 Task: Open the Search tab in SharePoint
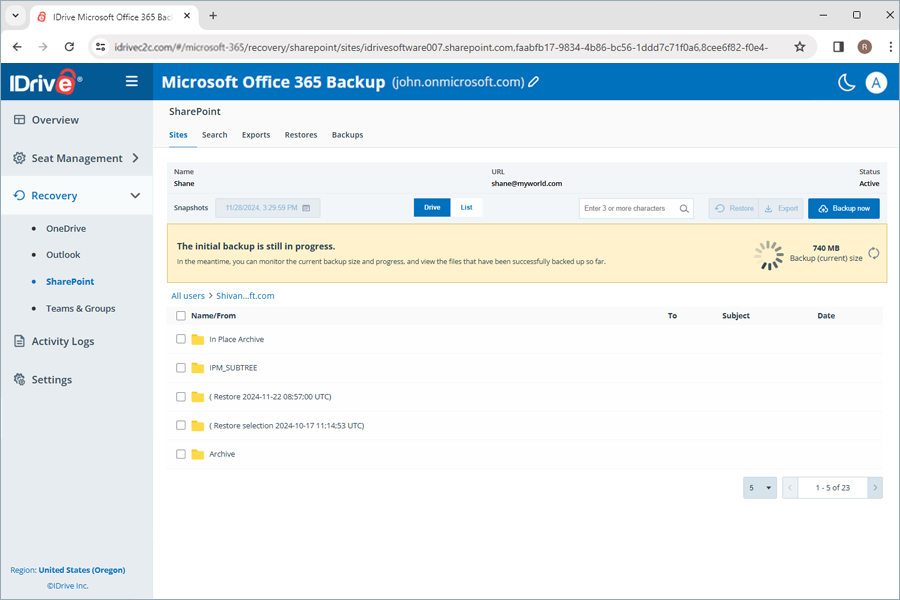214,134
